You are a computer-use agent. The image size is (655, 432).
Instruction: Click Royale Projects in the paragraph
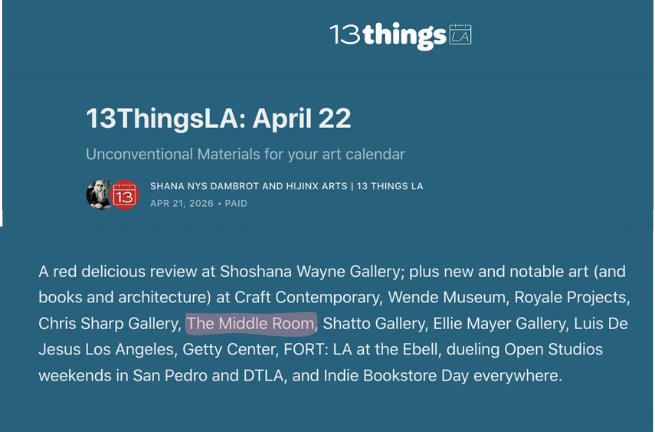[571, 297]
